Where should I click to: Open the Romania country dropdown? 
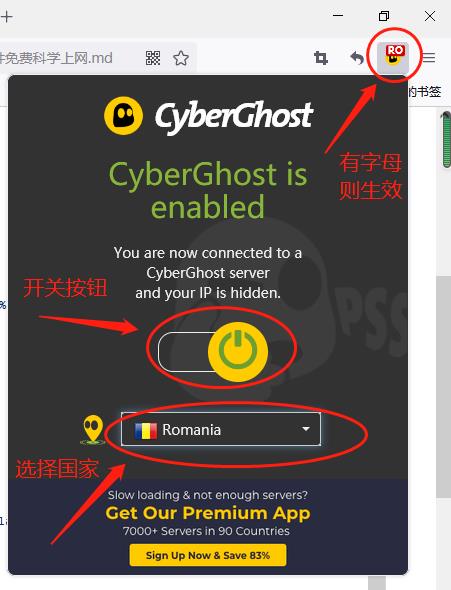pyautogui.click(x=221, y=429)
